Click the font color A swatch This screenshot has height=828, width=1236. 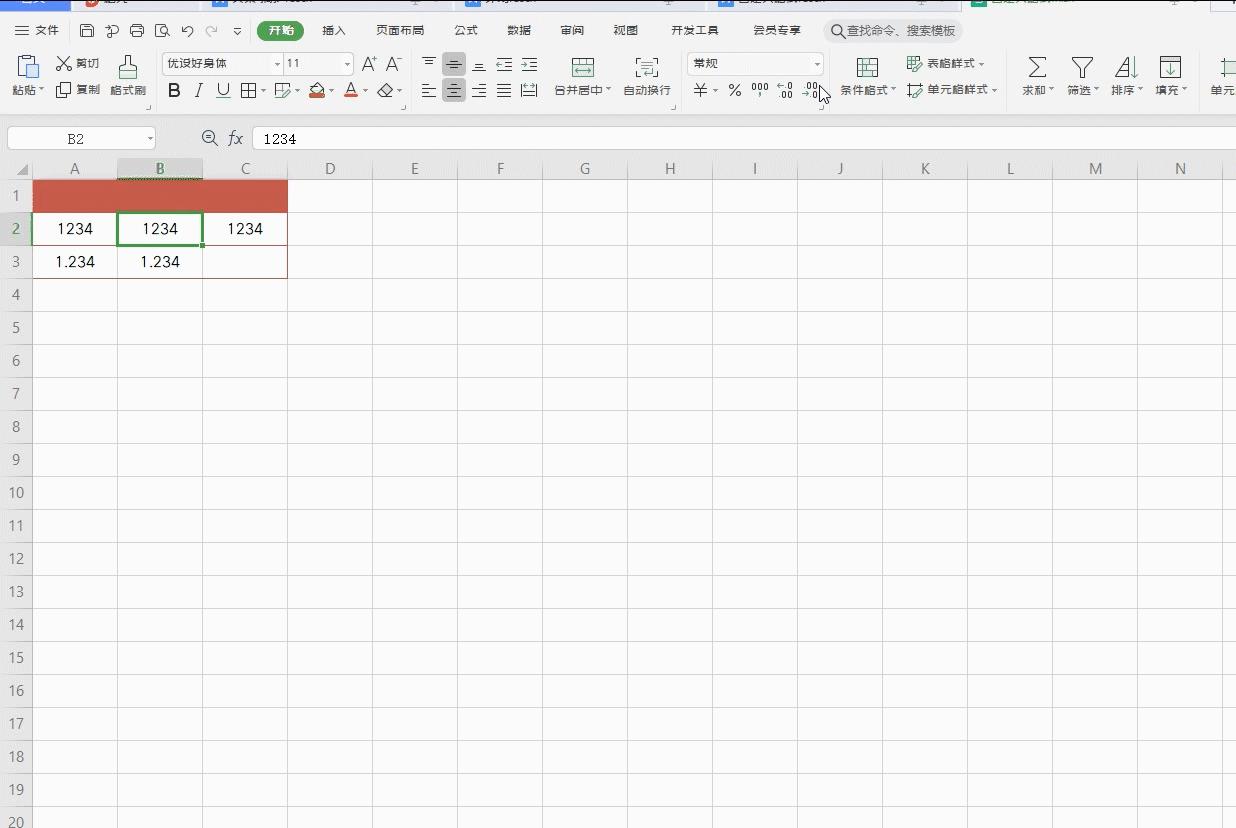click(351, 91)
